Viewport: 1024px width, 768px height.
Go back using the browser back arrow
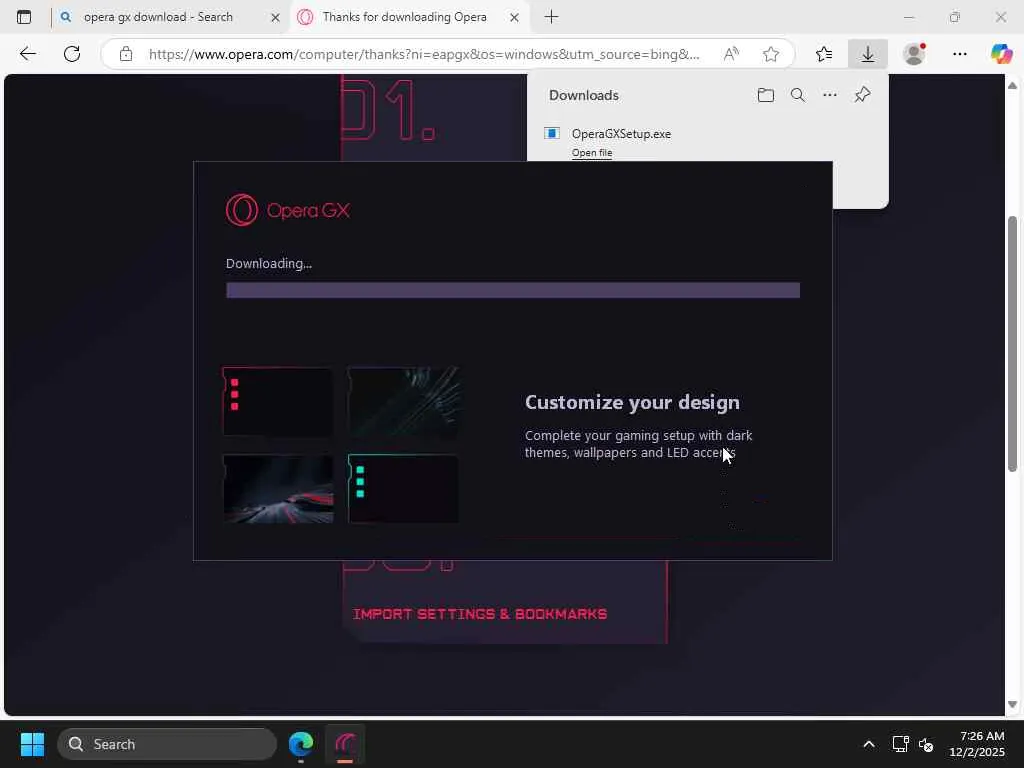pos(27,54)
